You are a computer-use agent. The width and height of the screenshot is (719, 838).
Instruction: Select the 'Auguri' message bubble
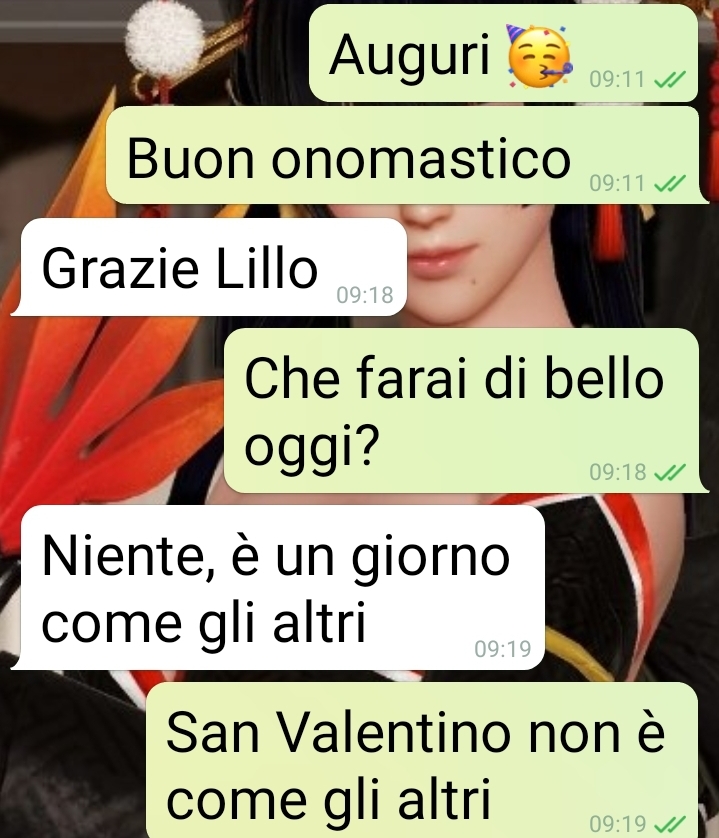[x=504, y=53]
